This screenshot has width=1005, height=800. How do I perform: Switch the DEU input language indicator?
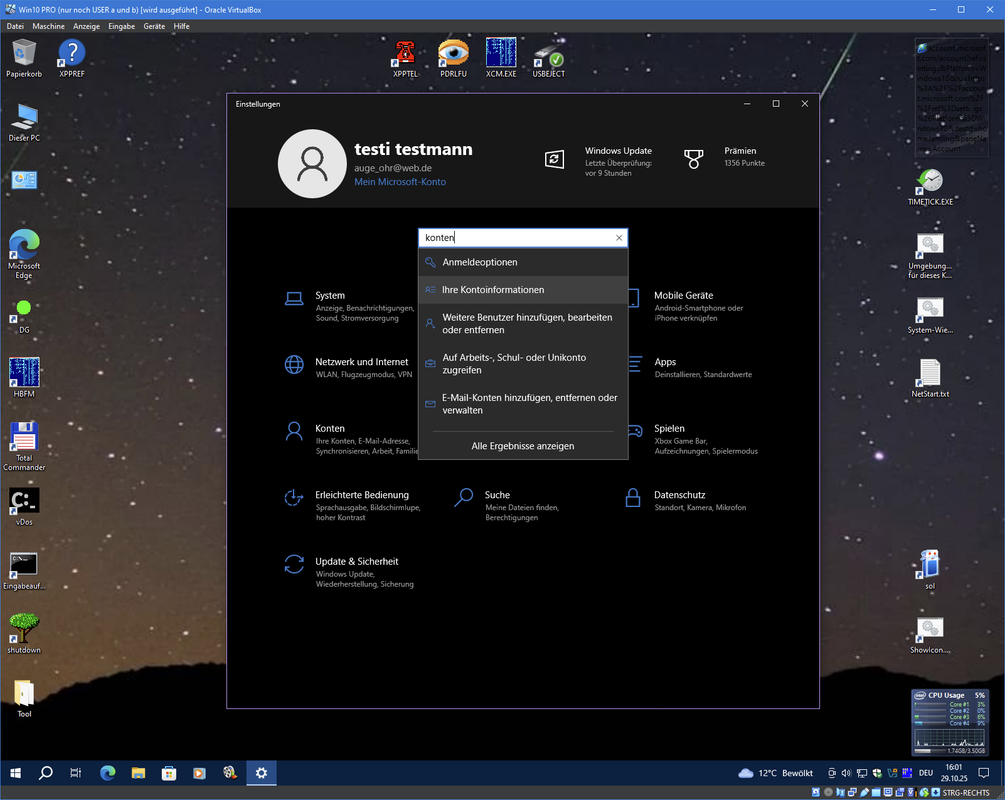click(926, 773)
